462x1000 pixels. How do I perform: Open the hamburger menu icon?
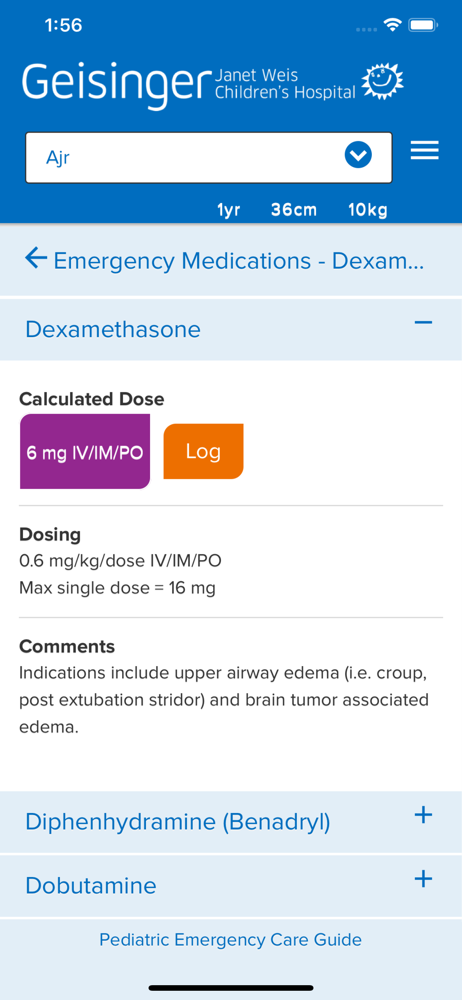424,151
